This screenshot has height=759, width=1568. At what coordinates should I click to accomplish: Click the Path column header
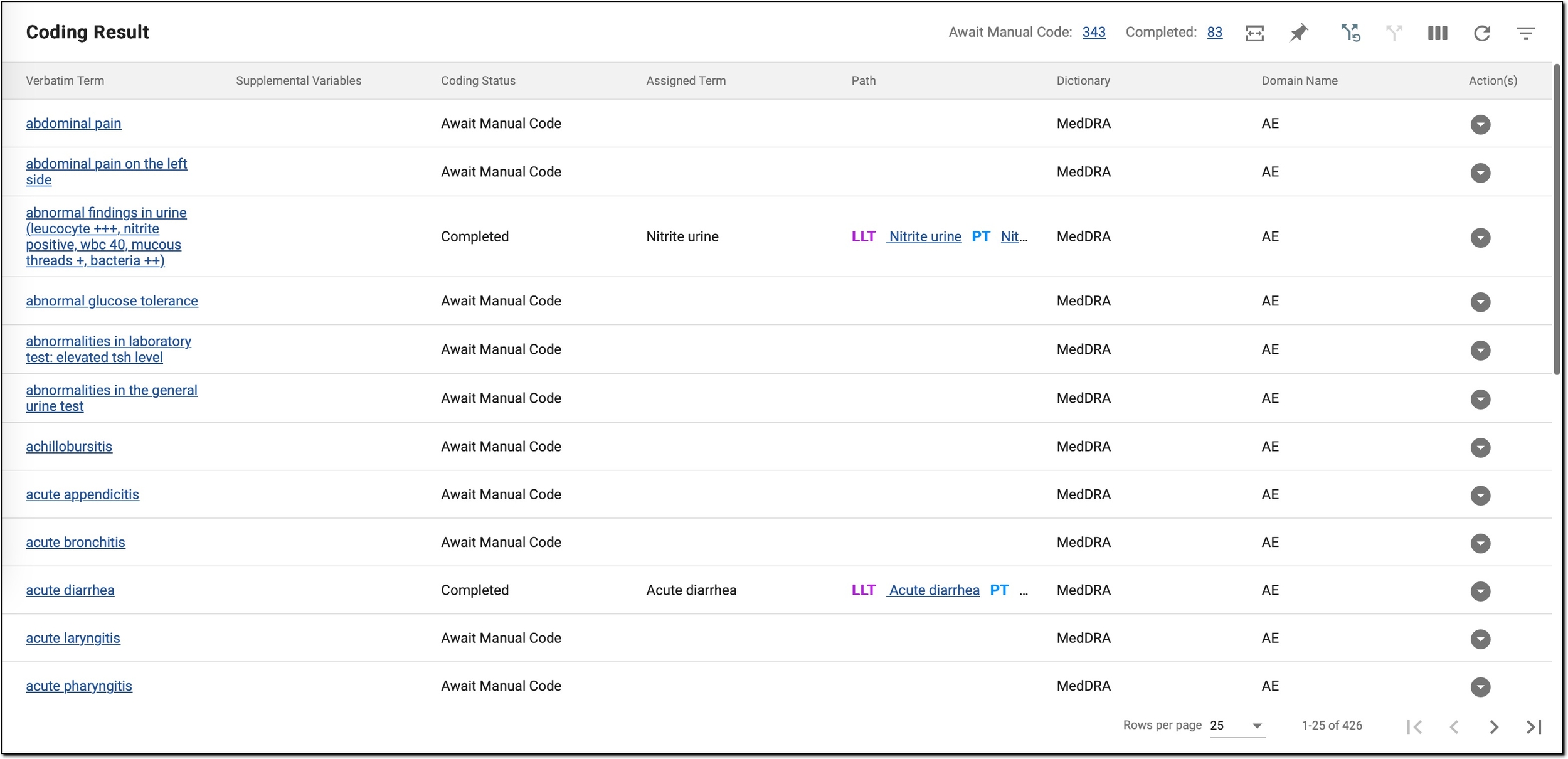[x=864, y=81]
